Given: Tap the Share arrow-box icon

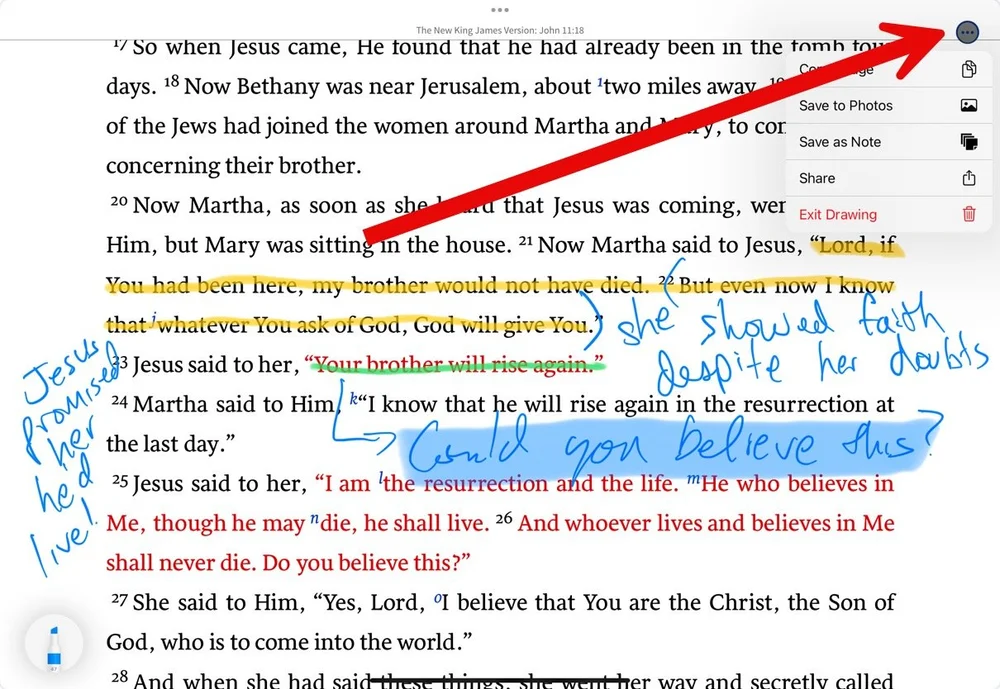Looking at the screenshot, I should [969, 178].
